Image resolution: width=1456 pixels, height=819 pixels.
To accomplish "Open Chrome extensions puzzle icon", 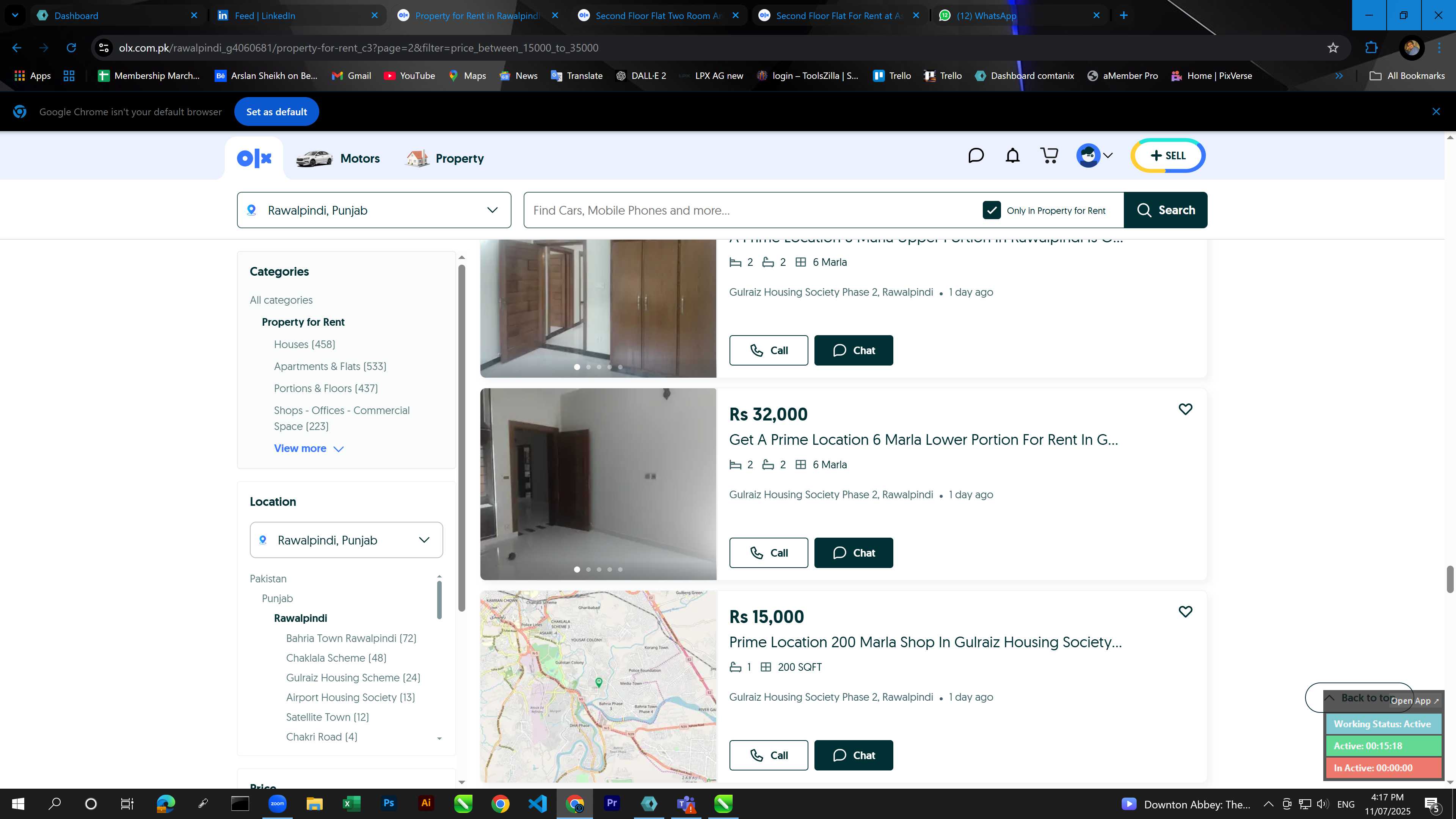I will click(1371, 48).
